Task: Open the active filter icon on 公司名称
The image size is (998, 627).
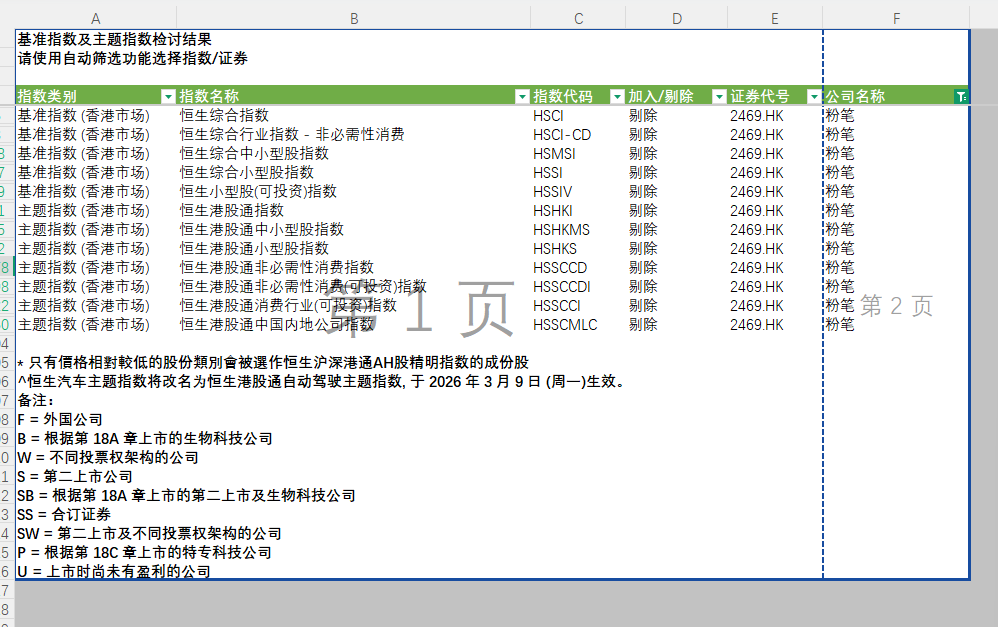Action: tap(961, 96)
